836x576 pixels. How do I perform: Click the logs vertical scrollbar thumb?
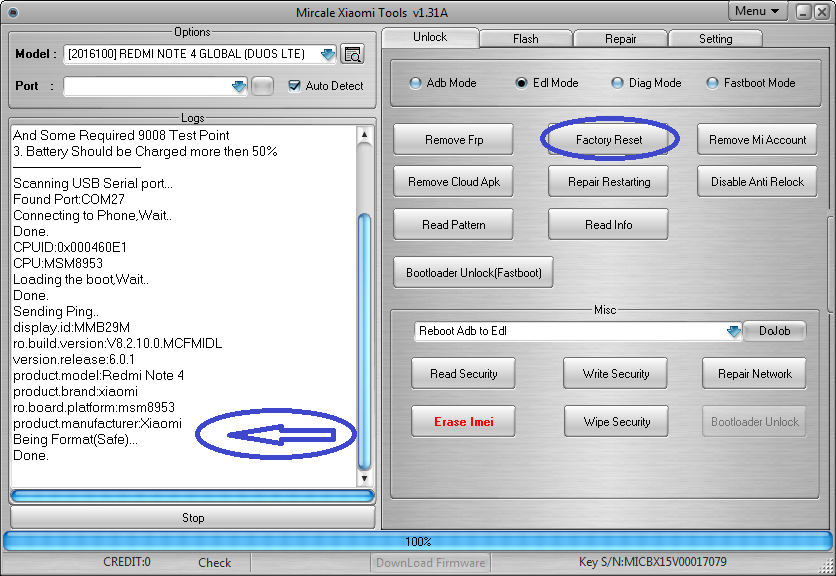click(364, 341)
